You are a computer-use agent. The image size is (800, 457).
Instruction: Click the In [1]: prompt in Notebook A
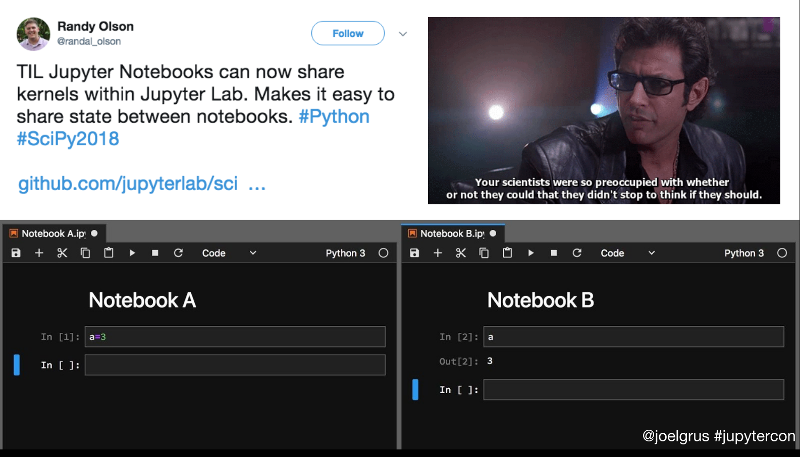tap(60, 337)
